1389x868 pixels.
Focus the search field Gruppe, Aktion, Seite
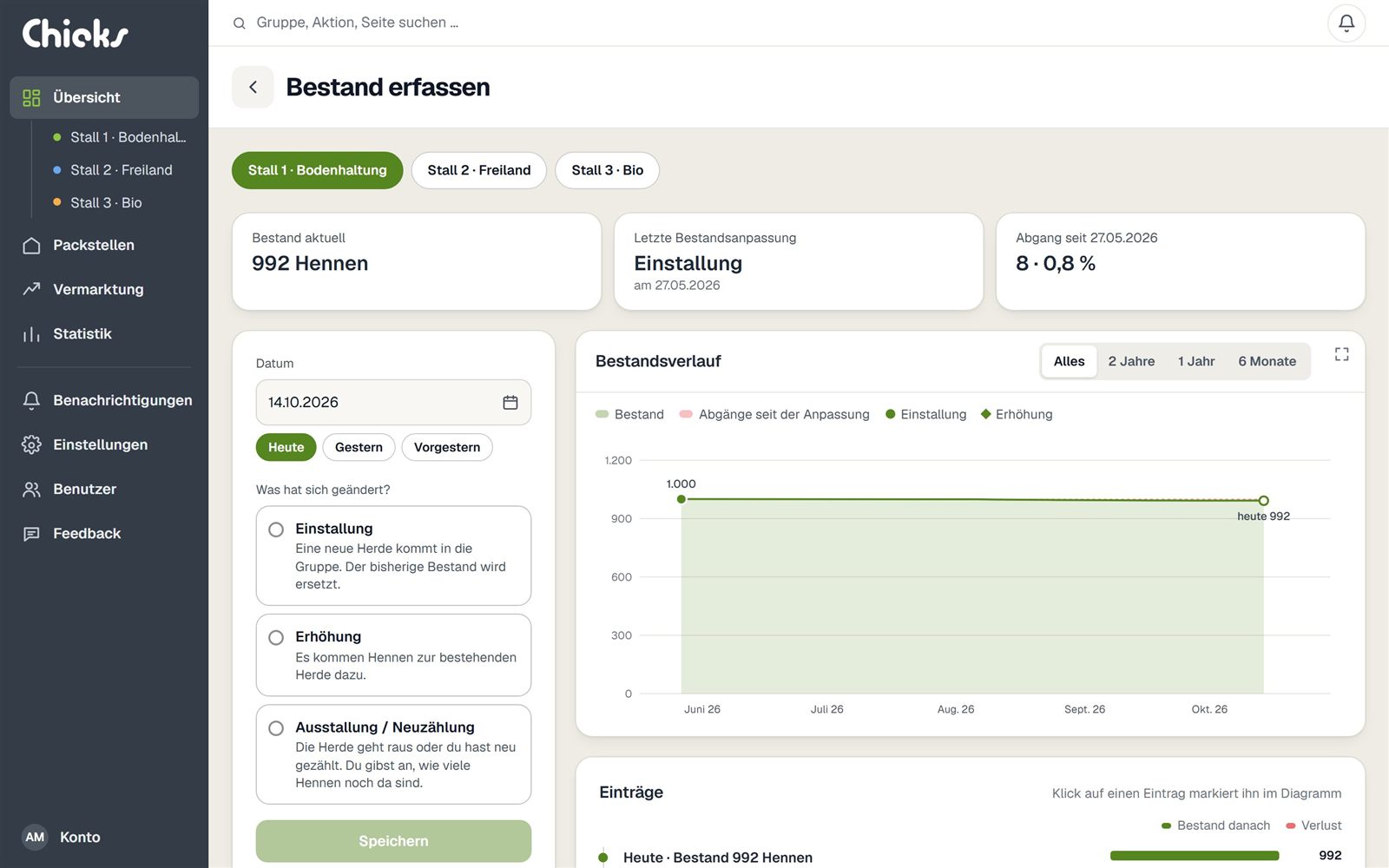pyautogui.click(x=357, y=23)
